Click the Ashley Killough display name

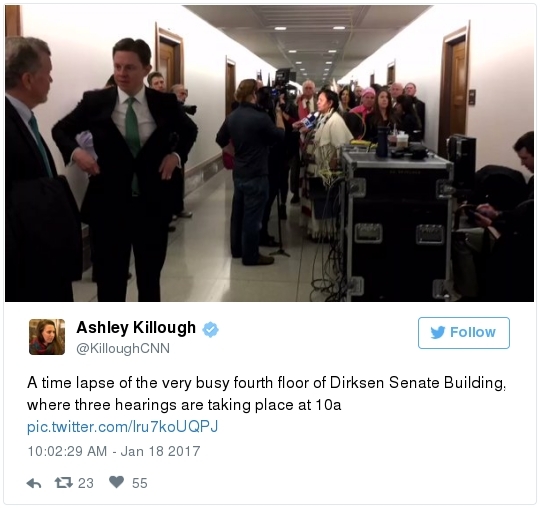click(x=136, y=328)
